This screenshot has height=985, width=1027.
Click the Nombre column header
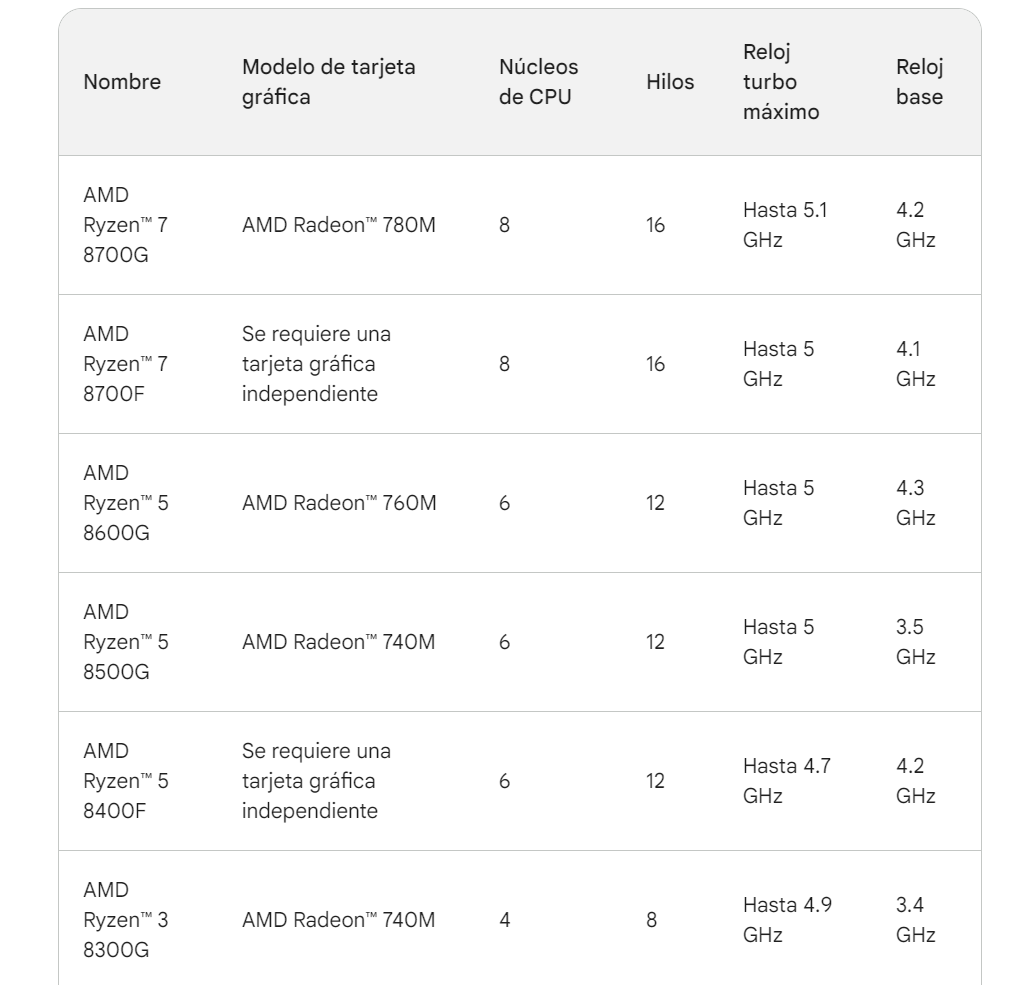point(122,82)
